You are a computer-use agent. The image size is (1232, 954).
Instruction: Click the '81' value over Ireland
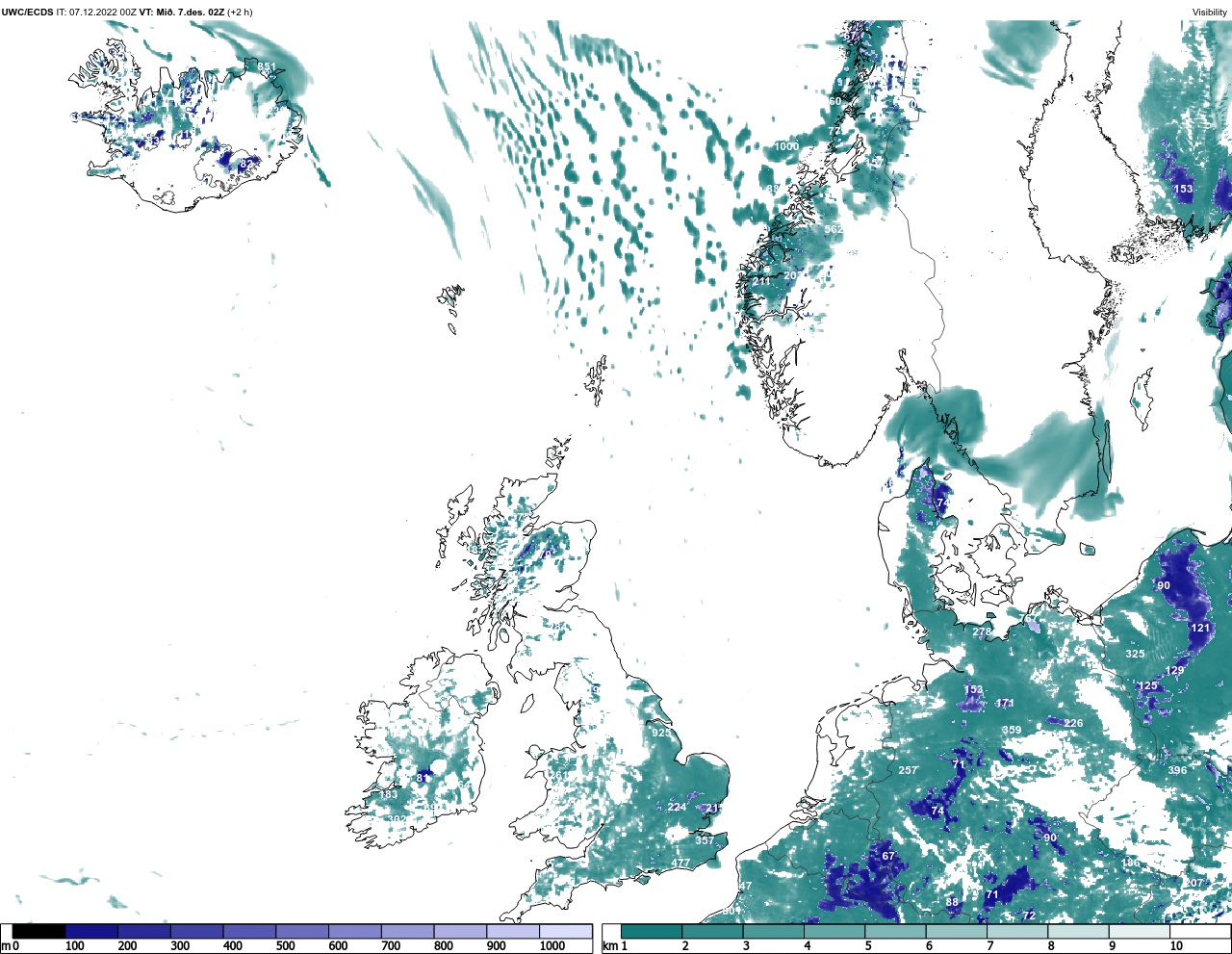click(423, 778)
